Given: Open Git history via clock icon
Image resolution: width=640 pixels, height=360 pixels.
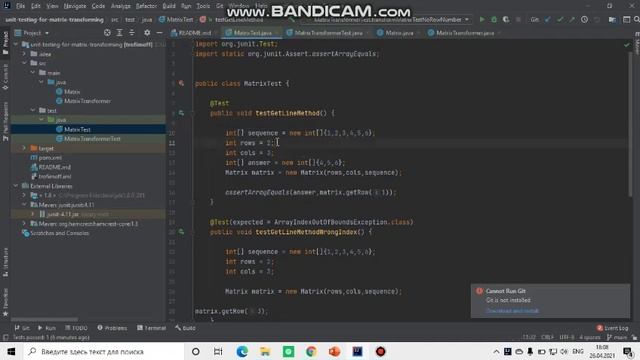Looking at the screenshot, I should tap(584, 20).
